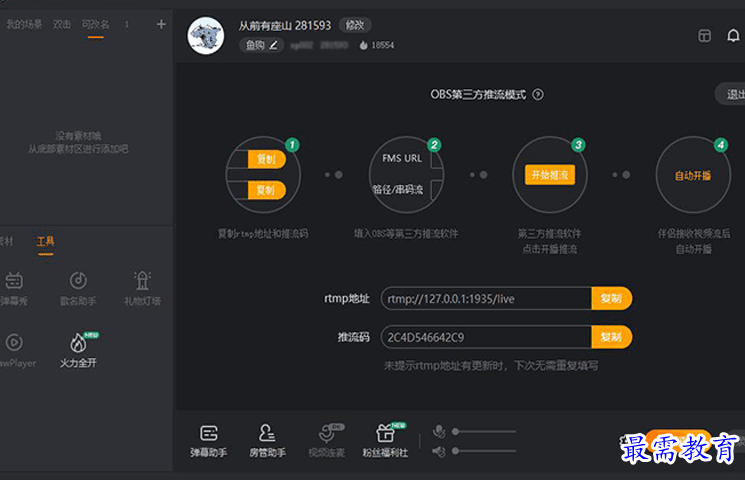The height and width of the screenshot is (480, 745).
Task: Select the 可改名 scene tab
Action: [x=96, y=24]
